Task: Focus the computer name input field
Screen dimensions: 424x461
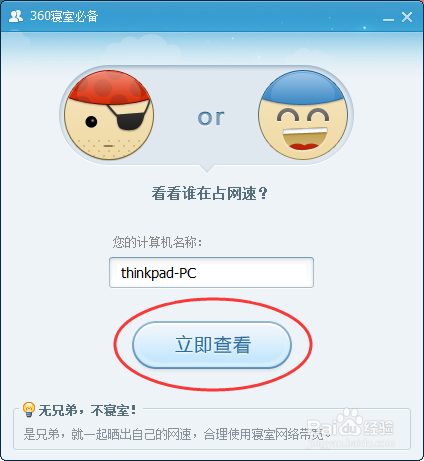Action: pyautogui.click(x=211, y=272)
